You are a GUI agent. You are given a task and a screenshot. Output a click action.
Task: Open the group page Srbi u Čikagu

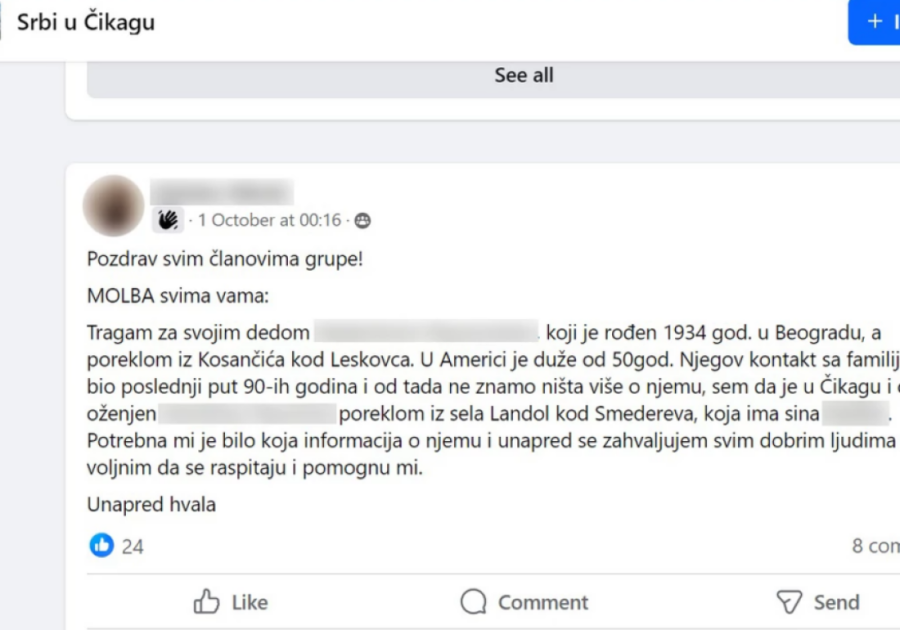click(85, 22)
